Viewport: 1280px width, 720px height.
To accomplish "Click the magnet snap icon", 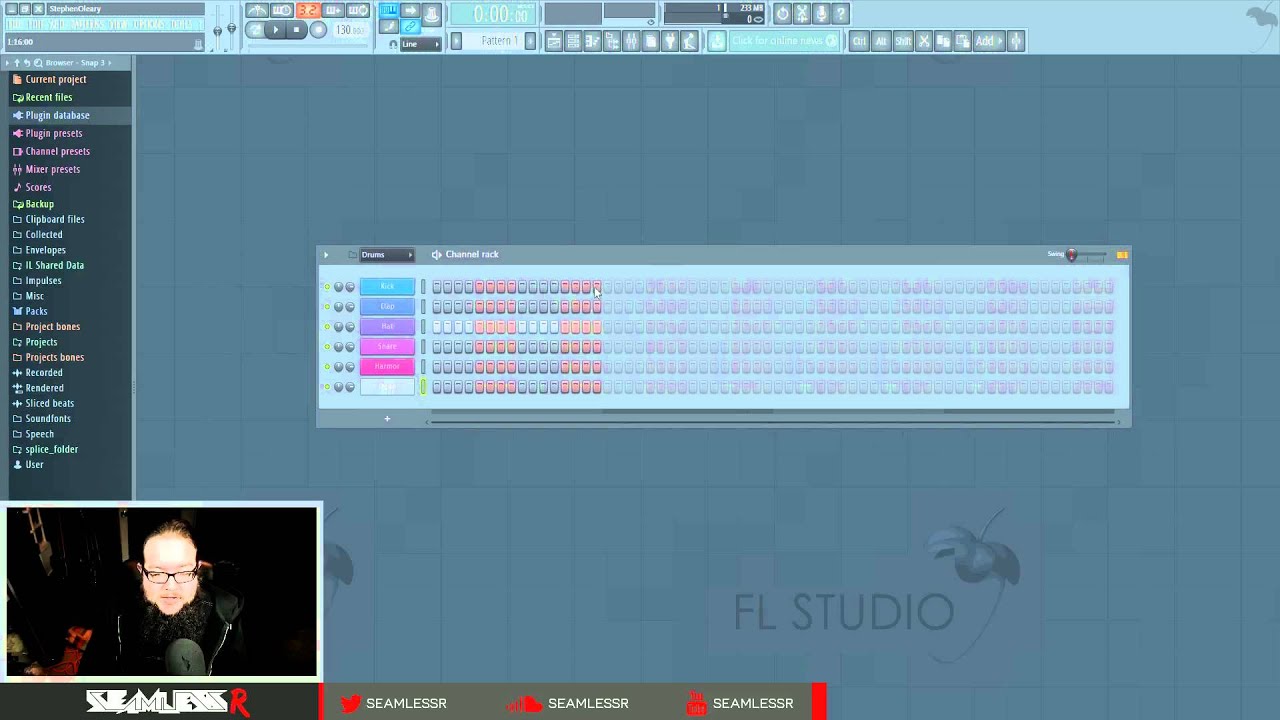I will click(392, 44).
